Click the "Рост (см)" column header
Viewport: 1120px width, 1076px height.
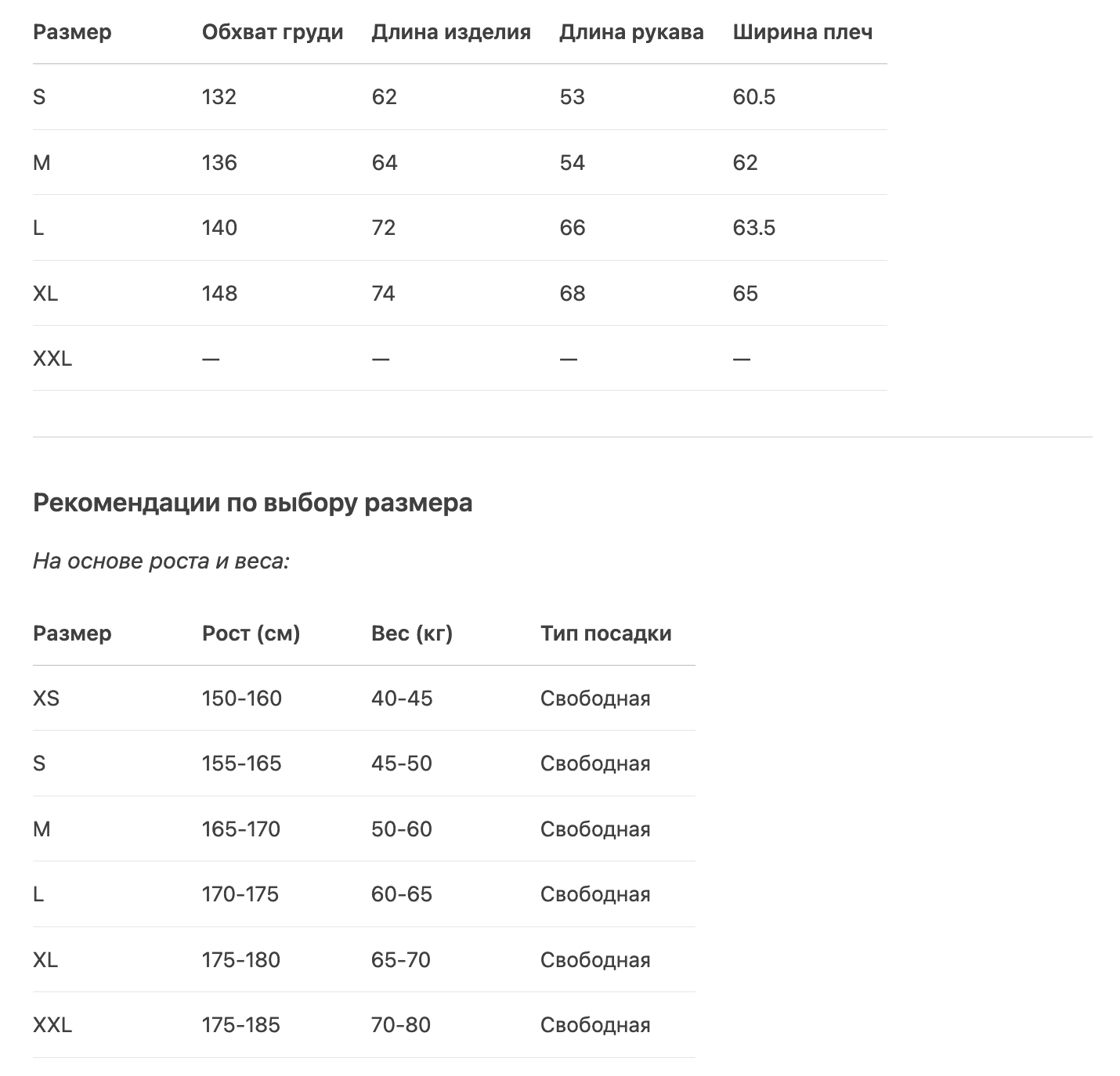[251, 634]
